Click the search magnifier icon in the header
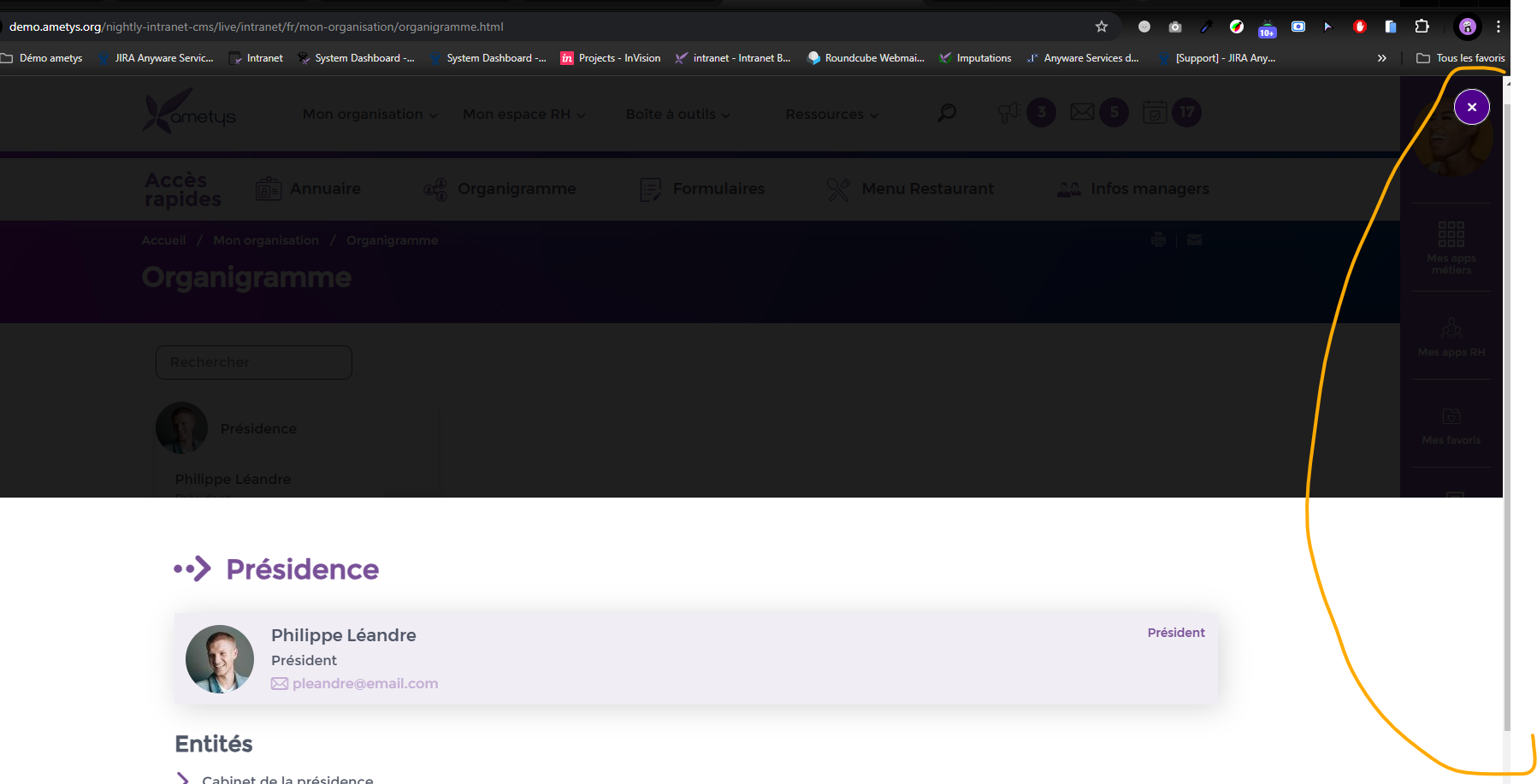The image size is (1537, 784). [947, 113]
